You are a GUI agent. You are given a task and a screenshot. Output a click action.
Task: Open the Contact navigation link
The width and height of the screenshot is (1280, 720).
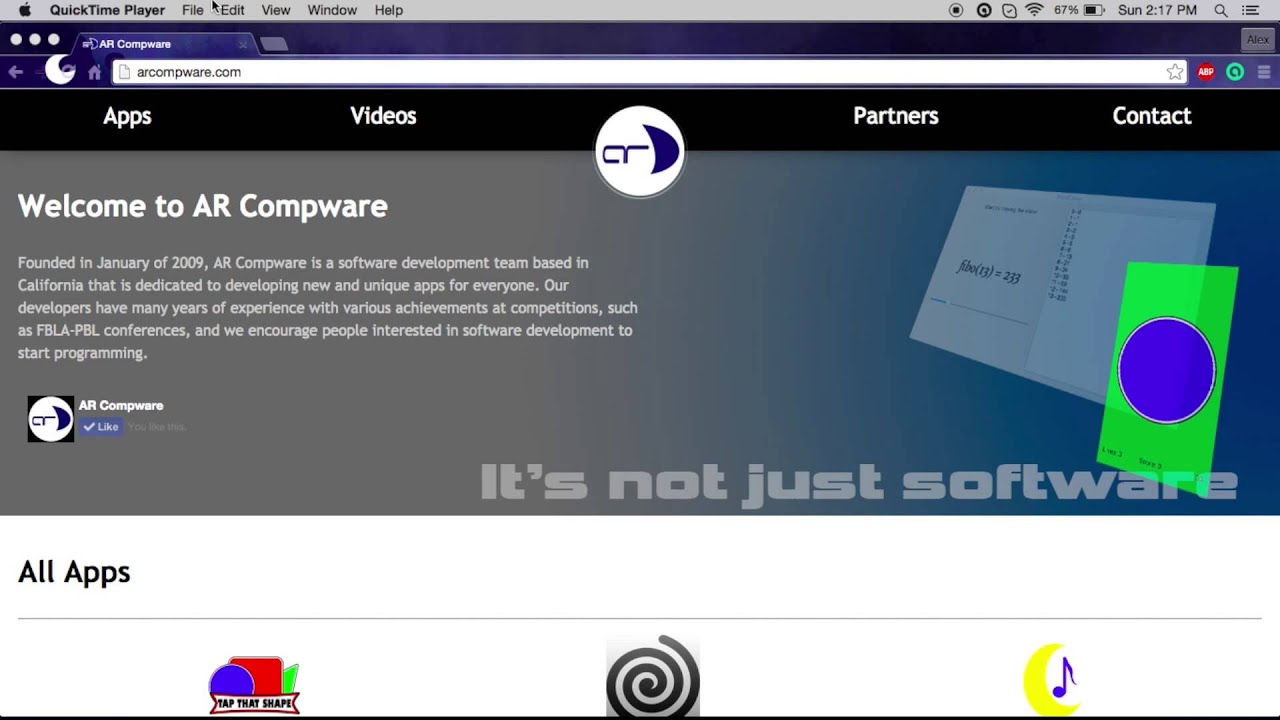coord(1152,116)
